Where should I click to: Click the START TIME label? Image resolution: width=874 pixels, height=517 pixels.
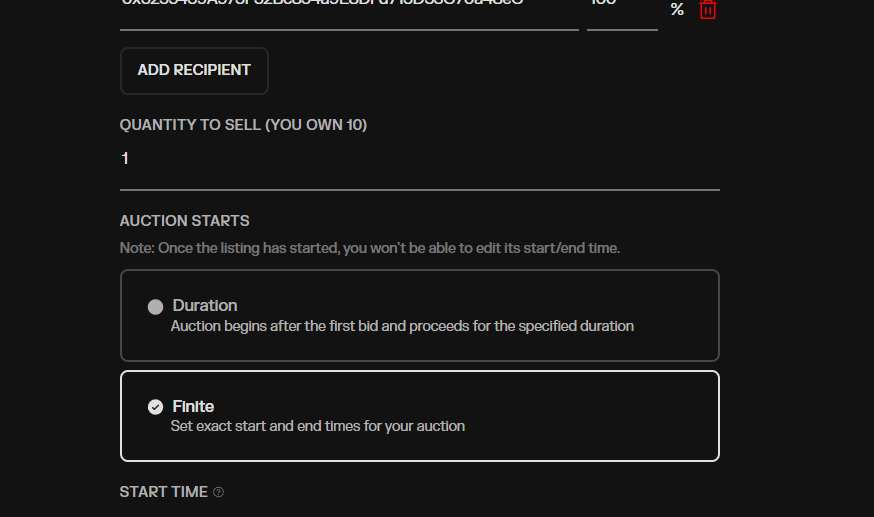(x=164, y=492)
